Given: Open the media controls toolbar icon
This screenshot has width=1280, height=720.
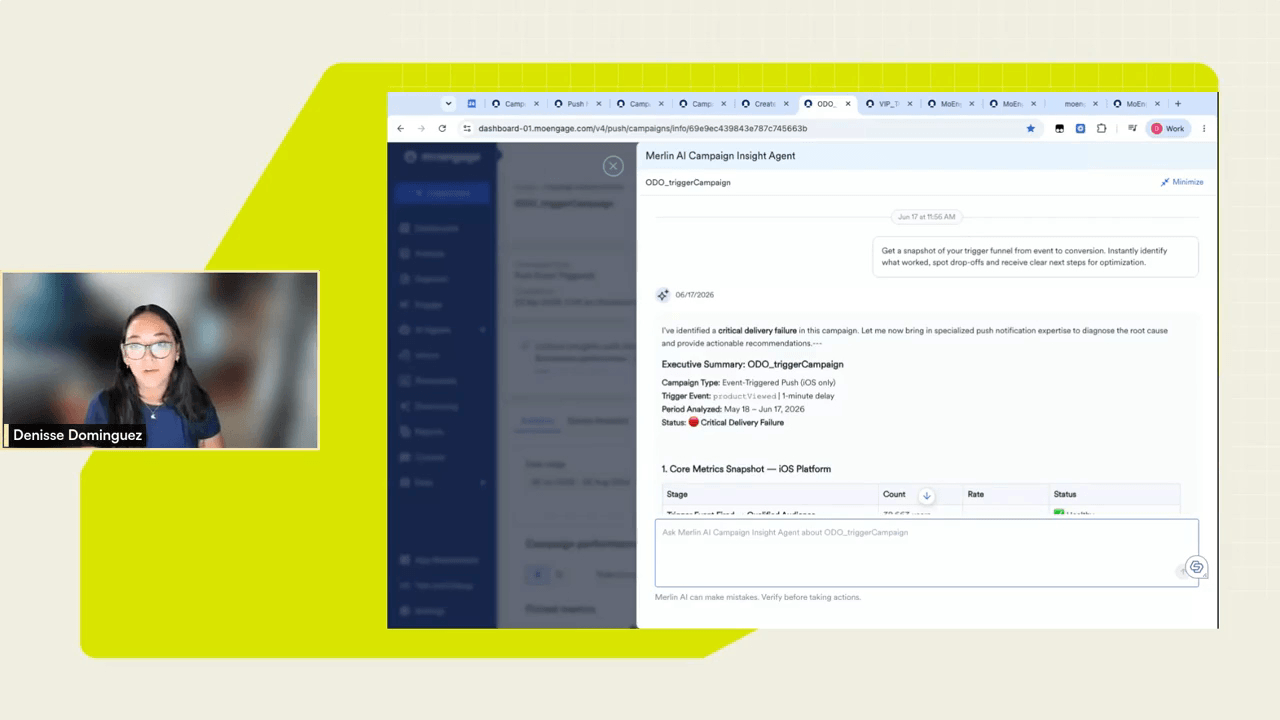Looking at the screenshot, I should [1132, 128].
